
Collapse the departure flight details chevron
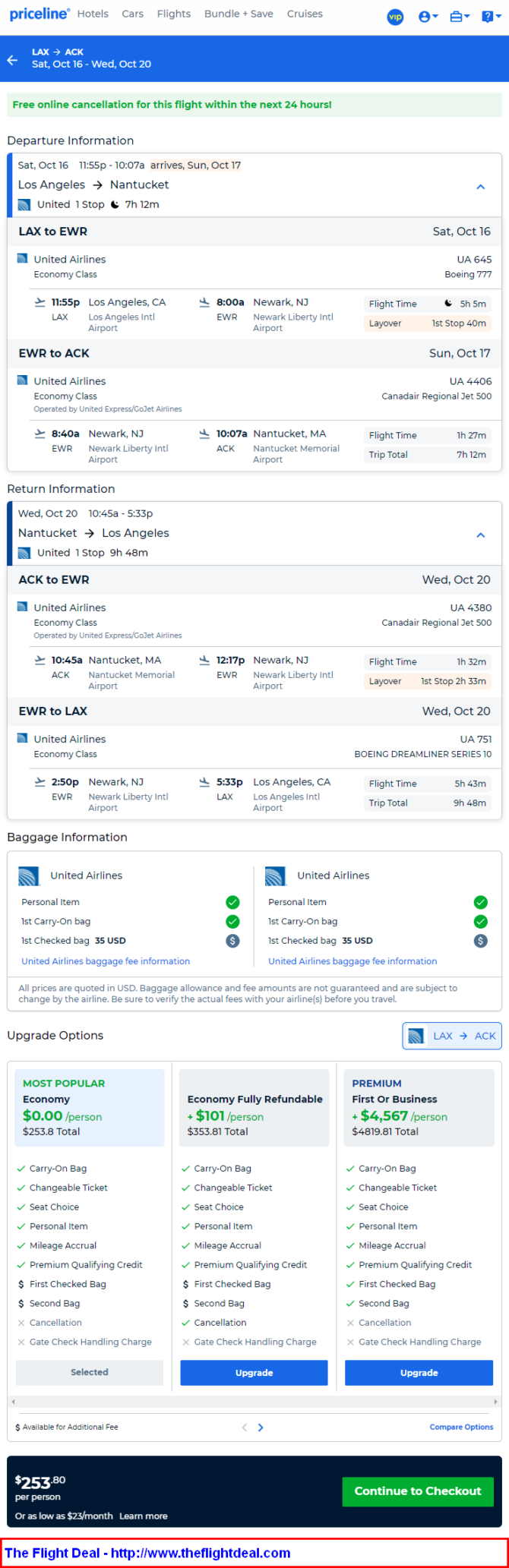(x=480, y=187)
